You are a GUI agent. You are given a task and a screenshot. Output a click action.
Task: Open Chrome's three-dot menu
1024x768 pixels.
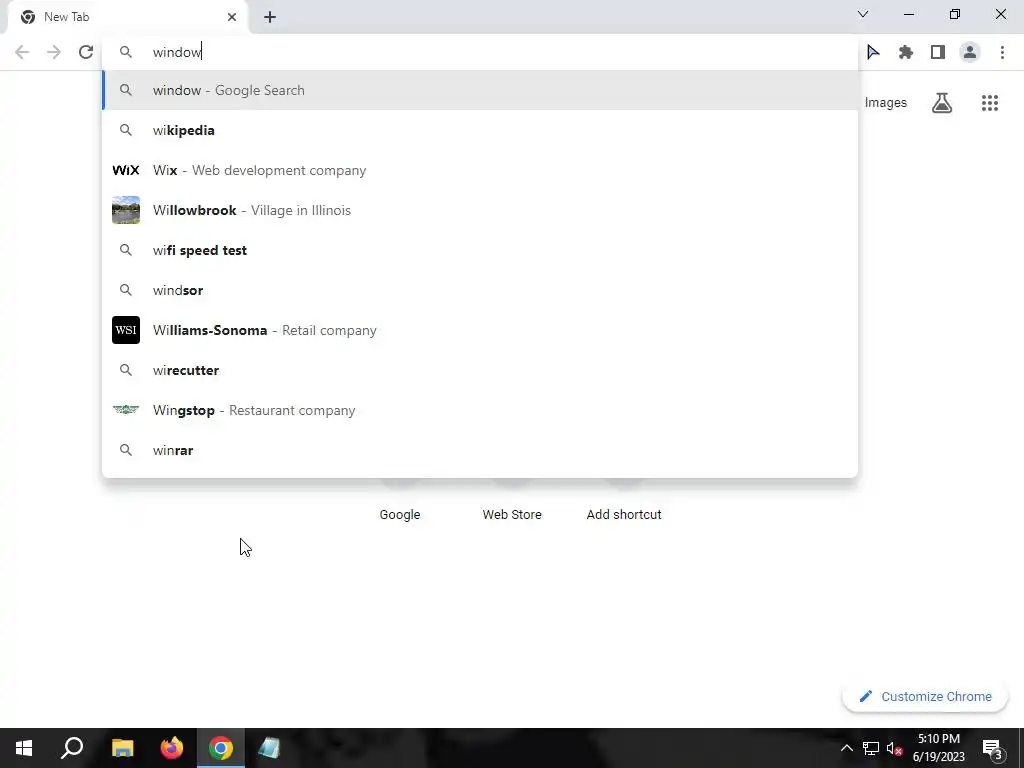coord(1002,52)
